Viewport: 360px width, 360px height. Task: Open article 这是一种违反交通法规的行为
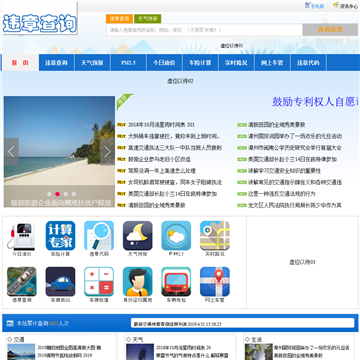pos(282,194)
